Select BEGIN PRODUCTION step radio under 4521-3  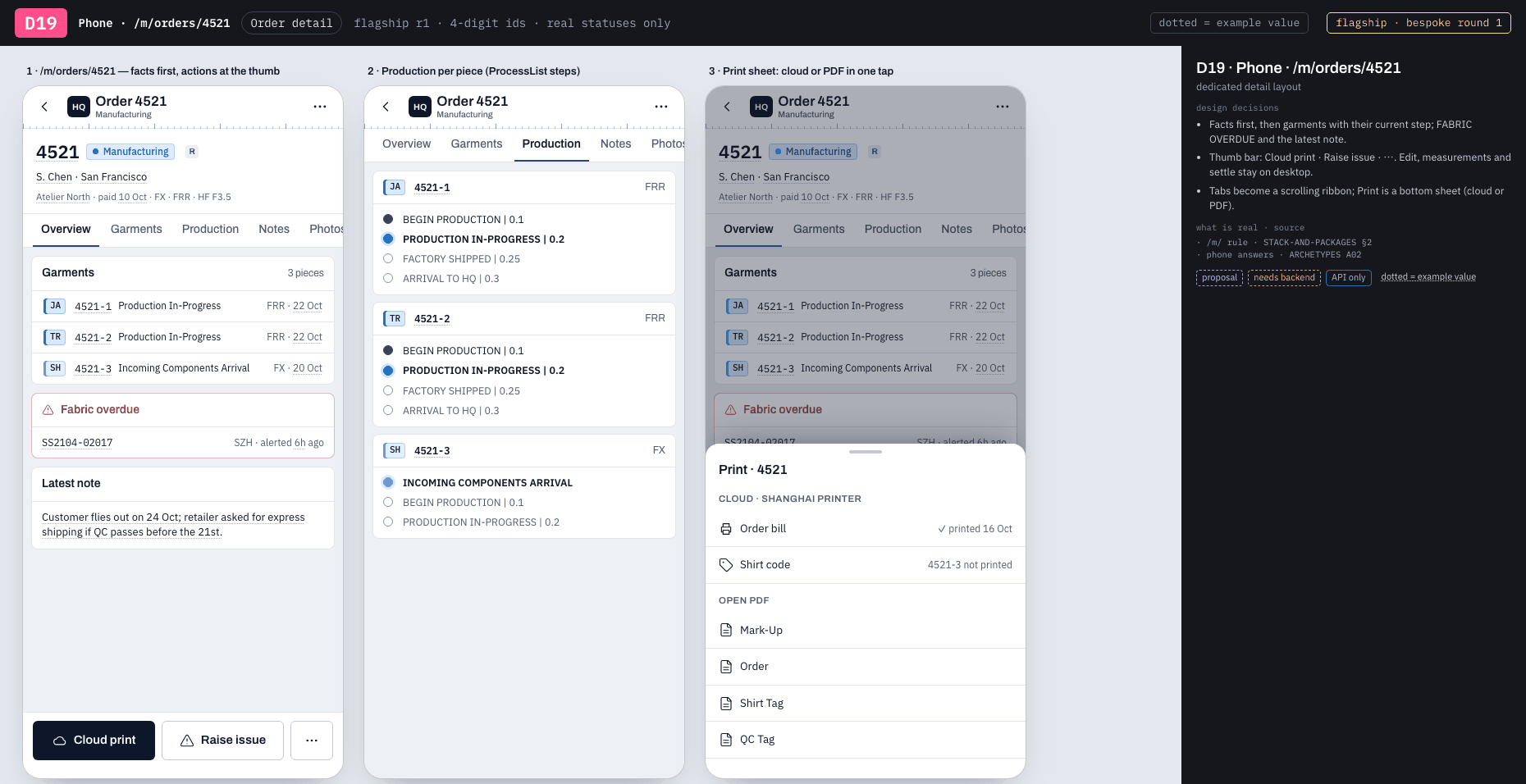pyautogui.click(x=388, y=502)
